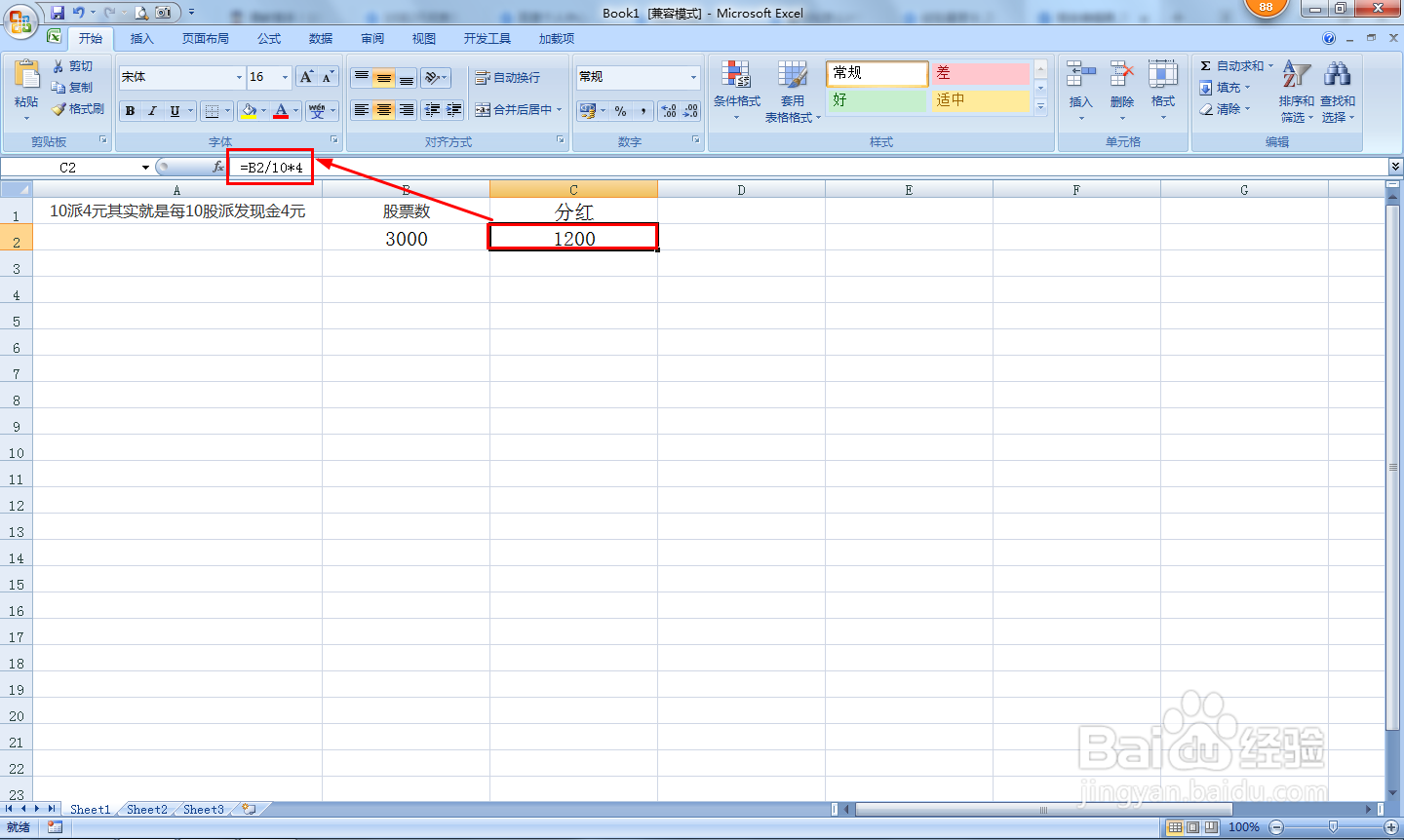Set bottom vertical alignment
1404x840 pixels.
point(407,77)
